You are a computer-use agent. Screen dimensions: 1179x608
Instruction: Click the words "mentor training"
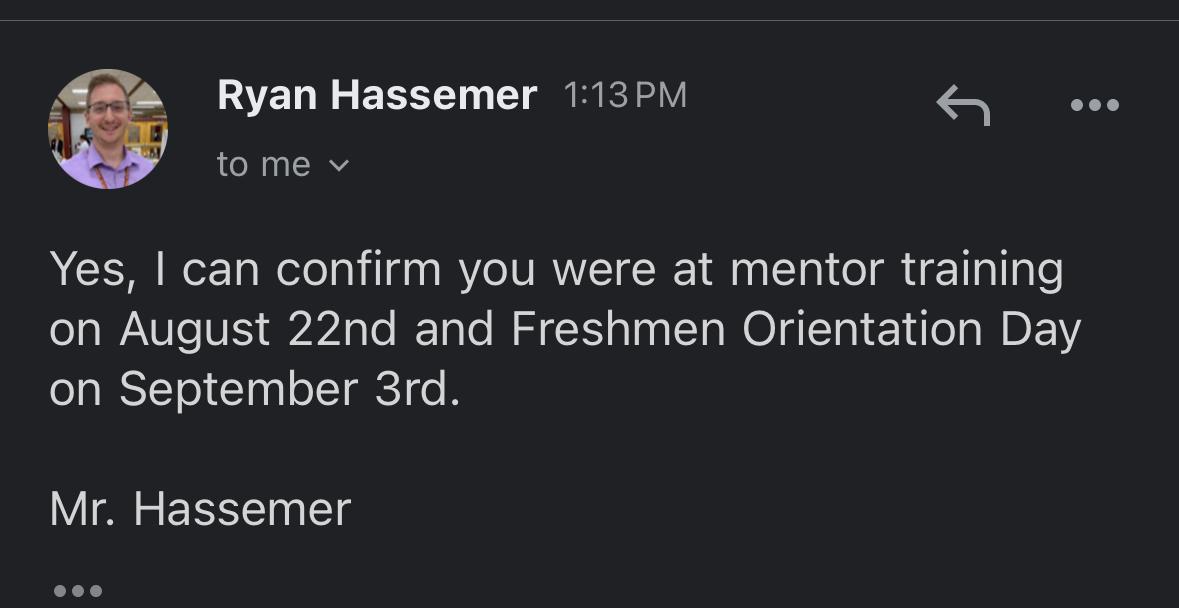[896, 270]
